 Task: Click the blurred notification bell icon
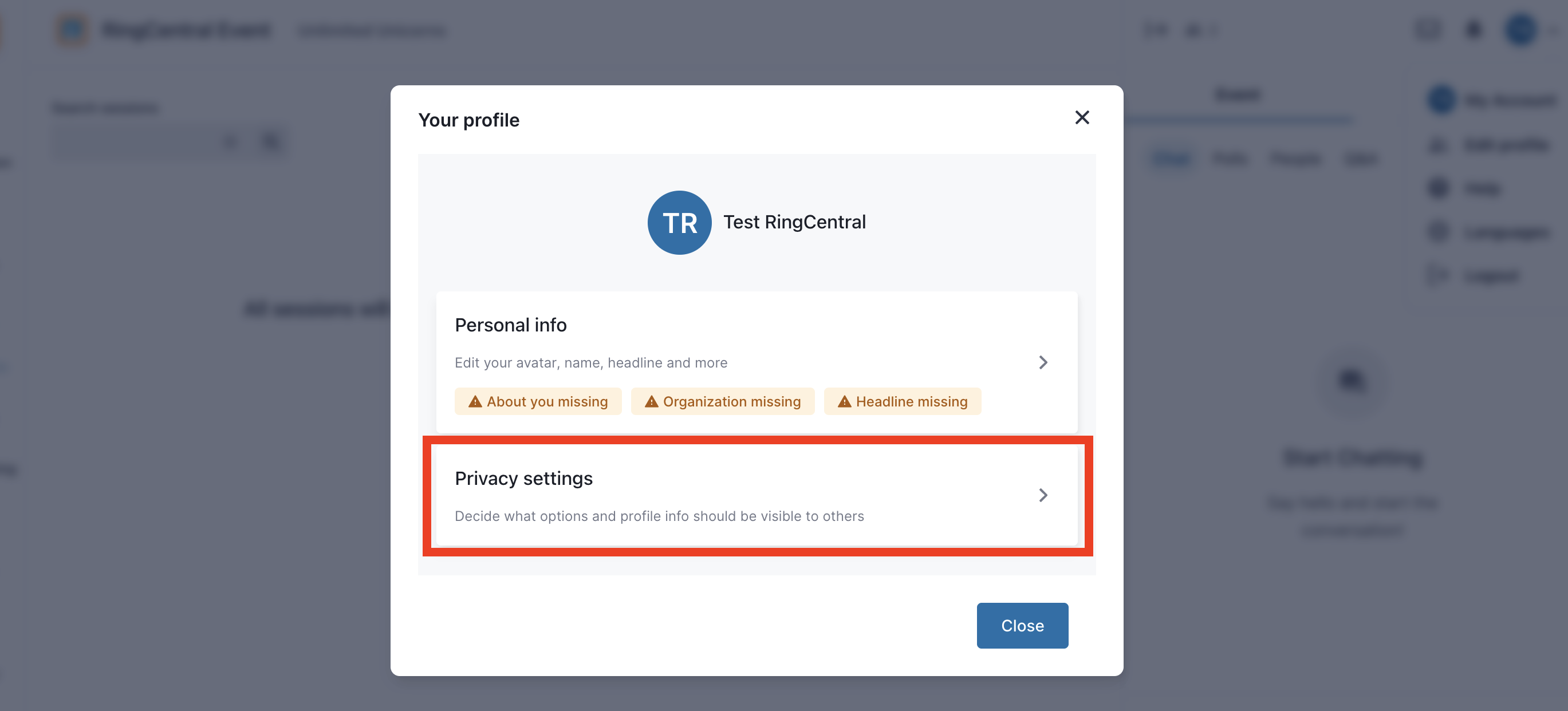tap(1473, 29)
